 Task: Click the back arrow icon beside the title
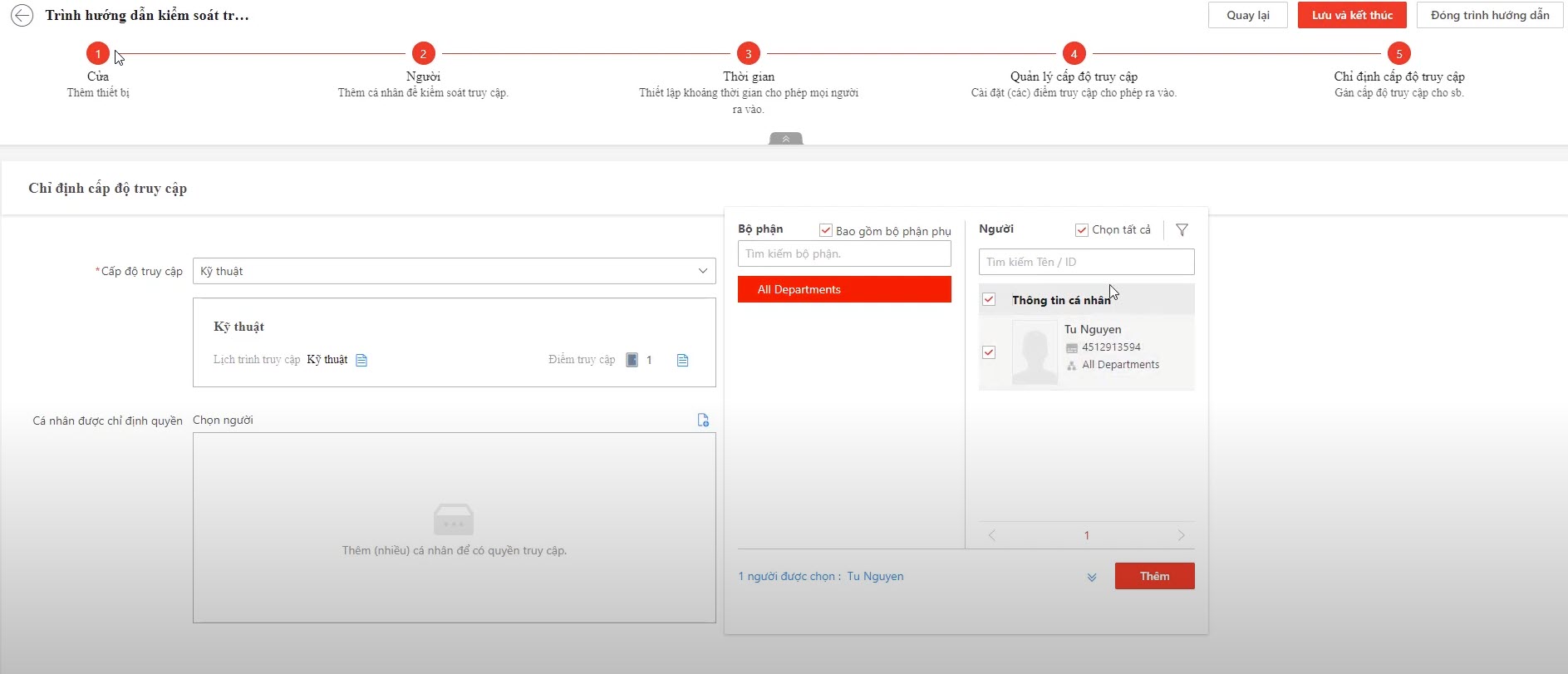tap(22, 16)
